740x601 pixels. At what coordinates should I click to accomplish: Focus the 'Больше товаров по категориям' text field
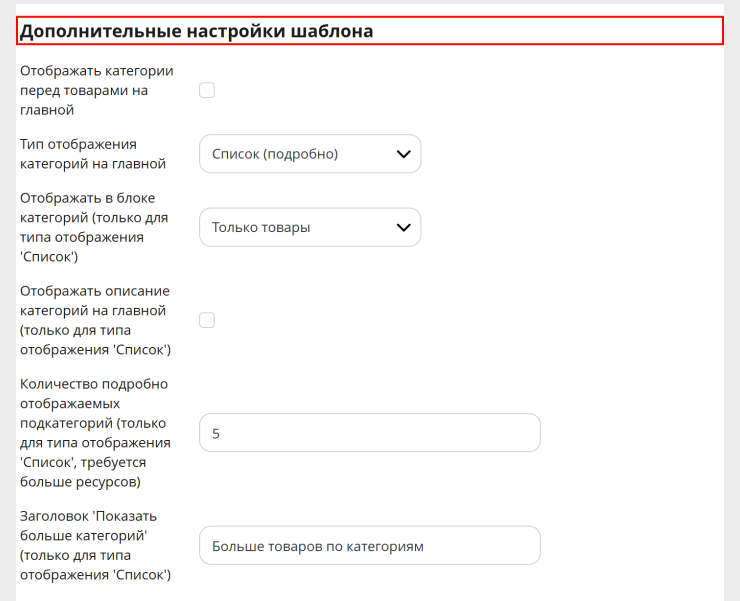pyautogui.click(x=370, y=545)
